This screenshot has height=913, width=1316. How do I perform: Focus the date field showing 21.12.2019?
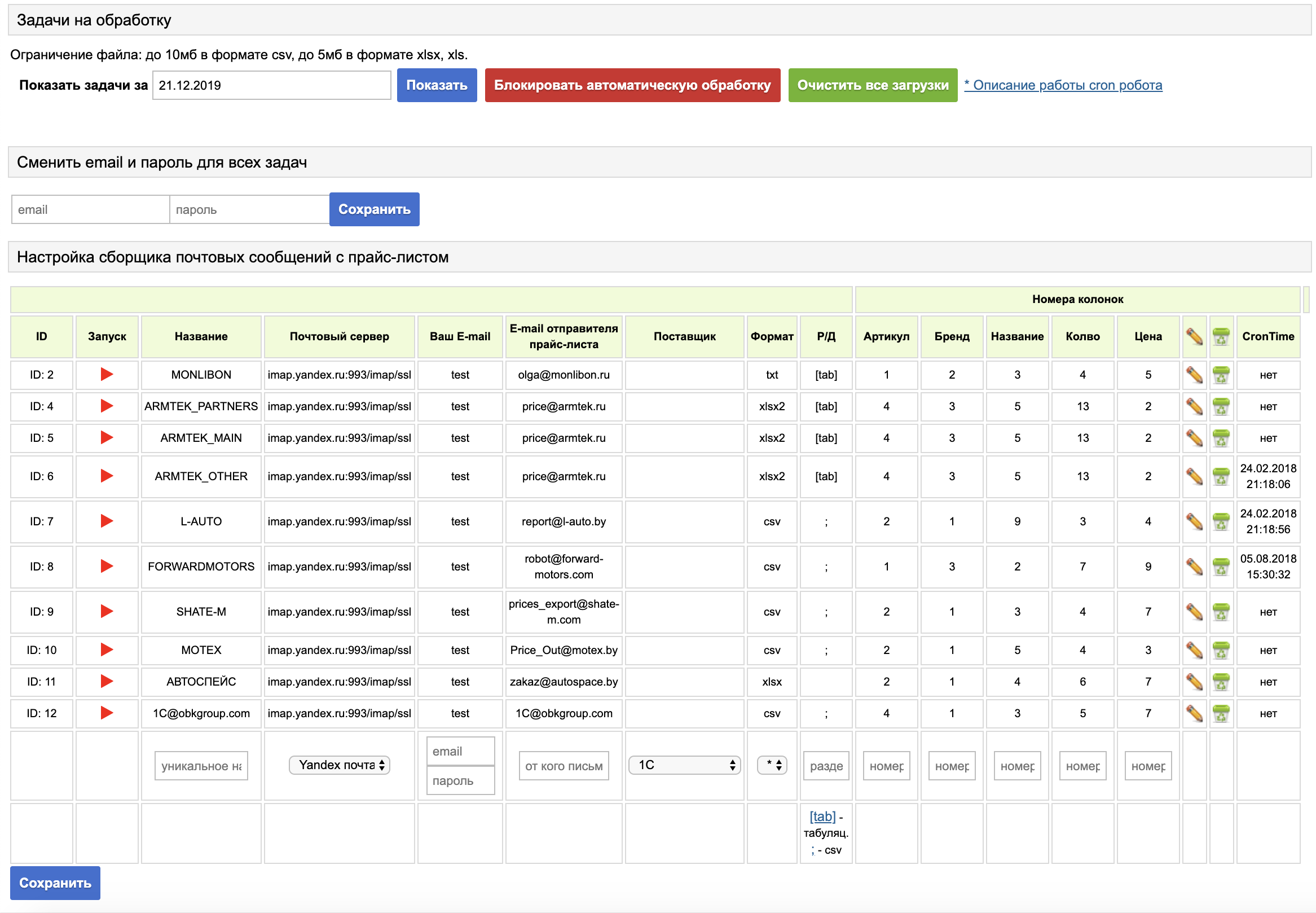(271, 85)
